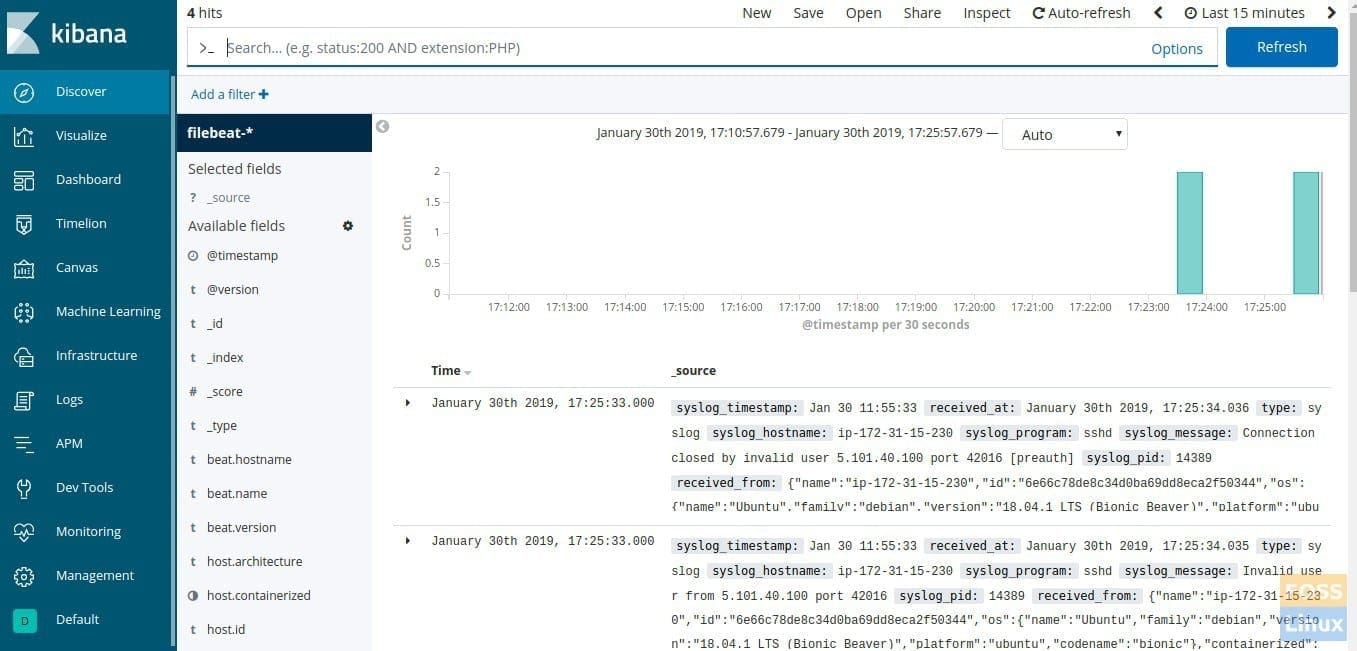The image size is (1357, 651).
Task: Click the Kibana logo
Action: (67, 34)
